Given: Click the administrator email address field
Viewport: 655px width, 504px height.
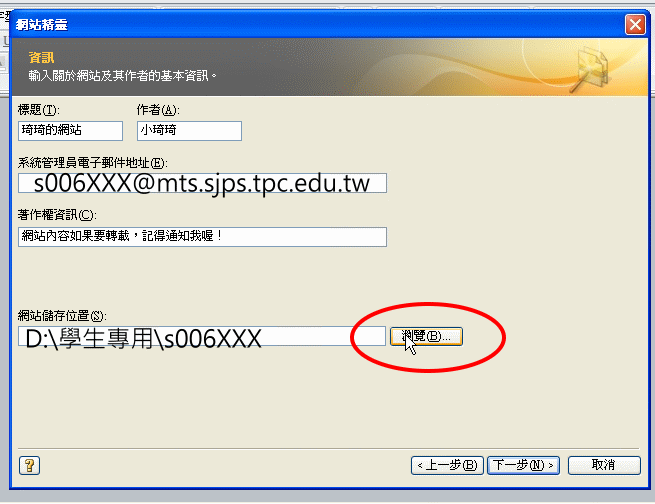Looking at the screenshot, I should 202,183.
